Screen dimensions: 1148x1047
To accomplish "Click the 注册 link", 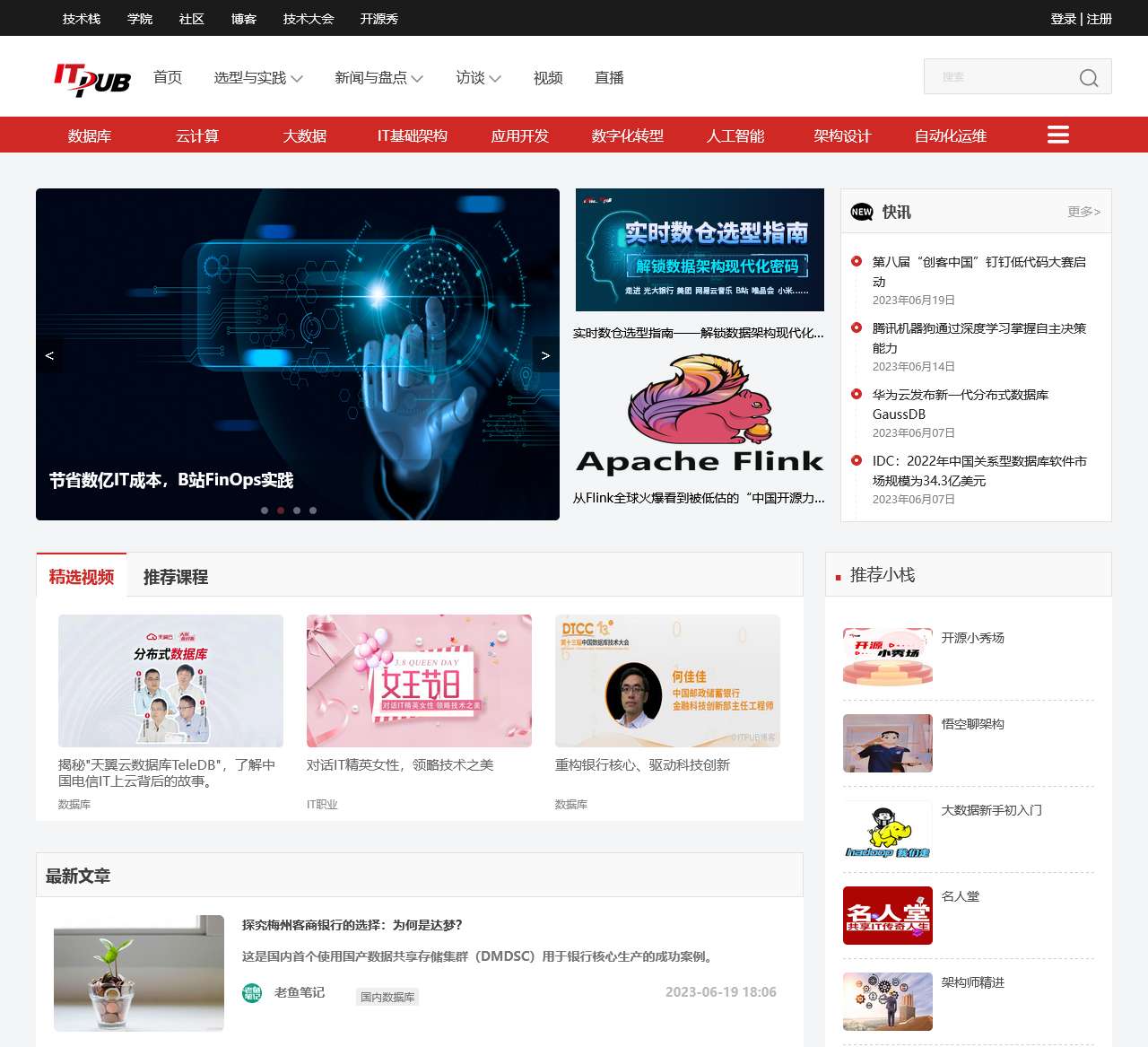I will (1100, 18).
